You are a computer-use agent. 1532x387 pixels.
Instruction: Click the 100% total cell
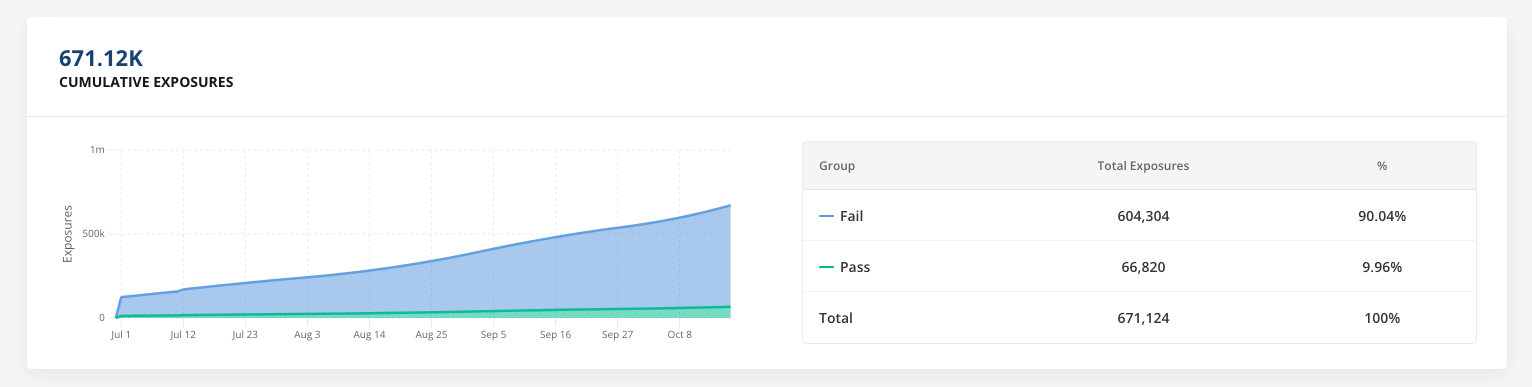[1382, 318]
